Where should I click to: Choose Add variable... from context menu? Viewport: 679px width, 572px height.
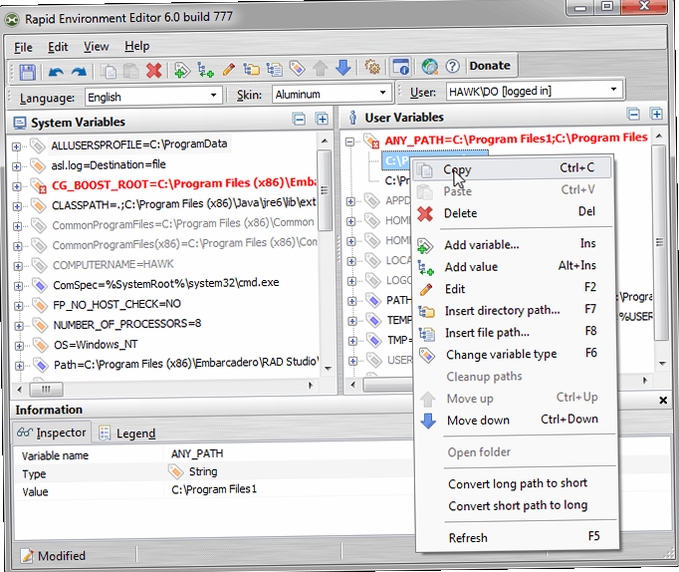coord(514,245)
